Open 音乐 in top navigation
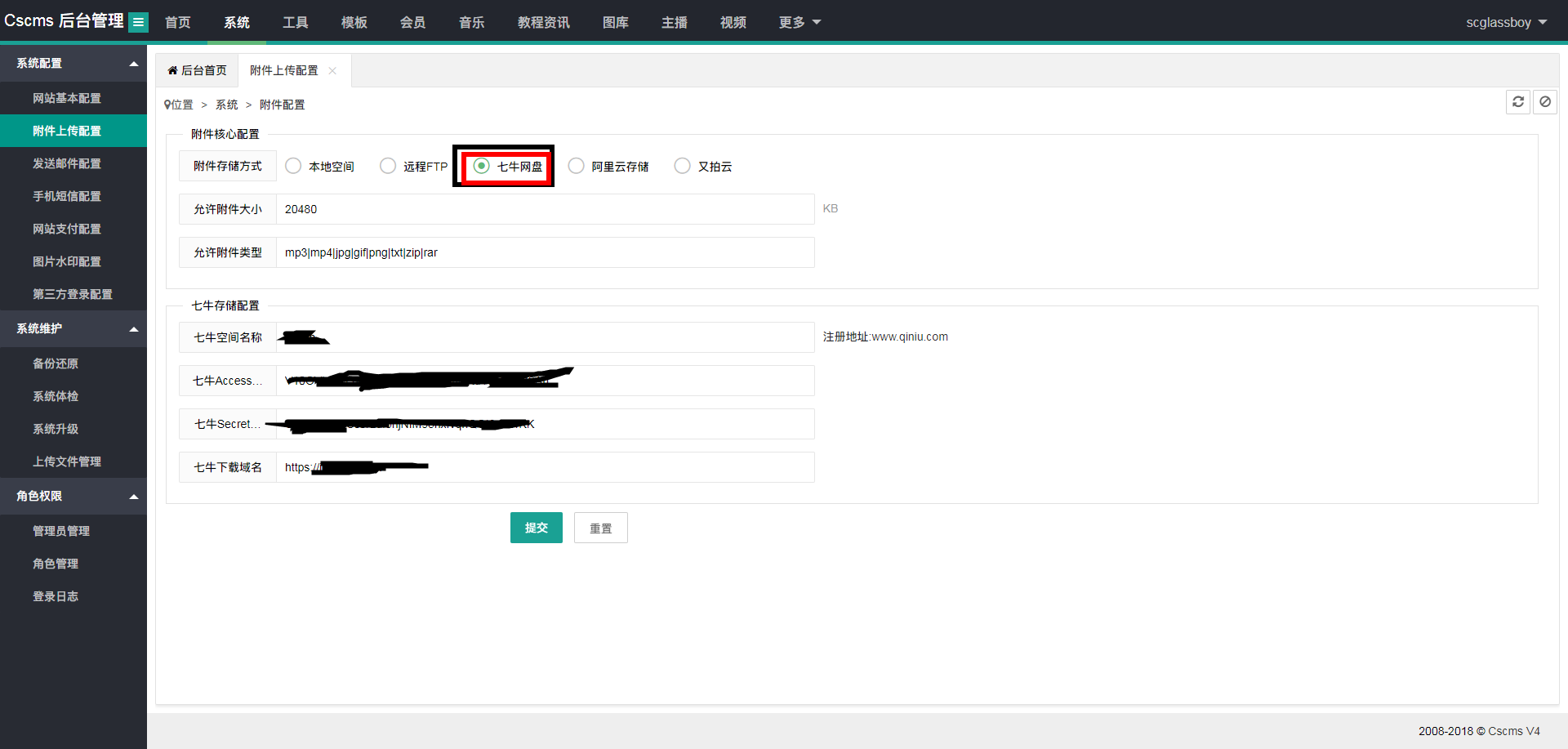Screen dimensions: 1568x749 tap(472, 22)
